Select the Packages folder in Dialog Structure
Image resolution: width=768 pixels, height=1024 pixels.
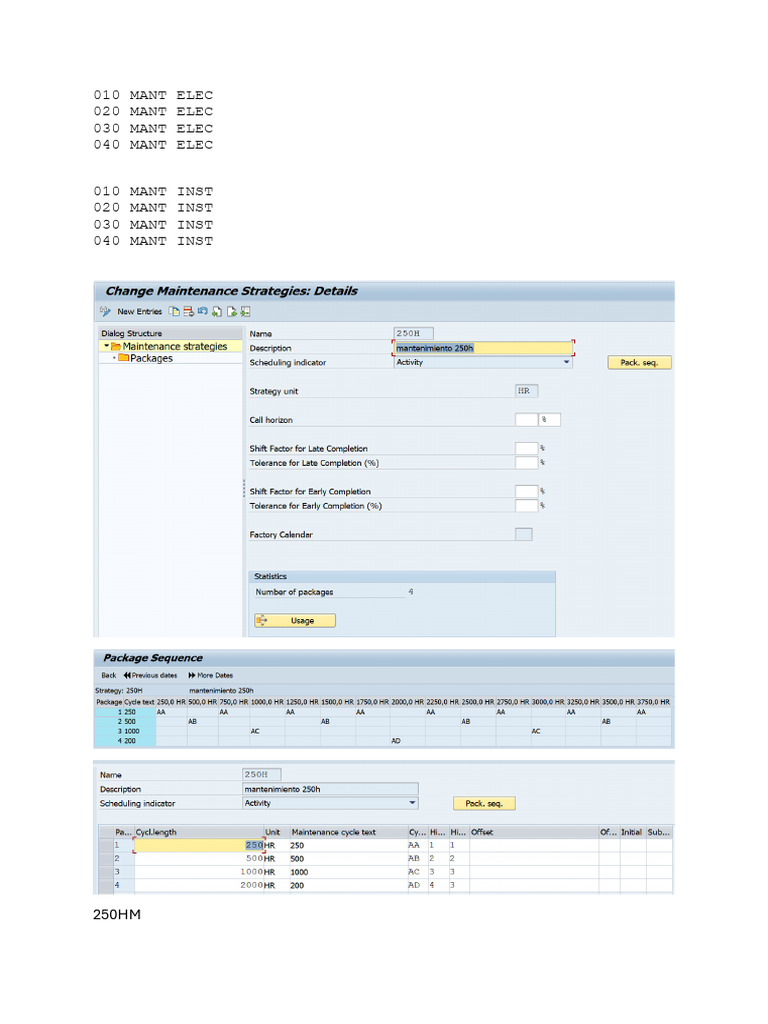coord(151,358)
